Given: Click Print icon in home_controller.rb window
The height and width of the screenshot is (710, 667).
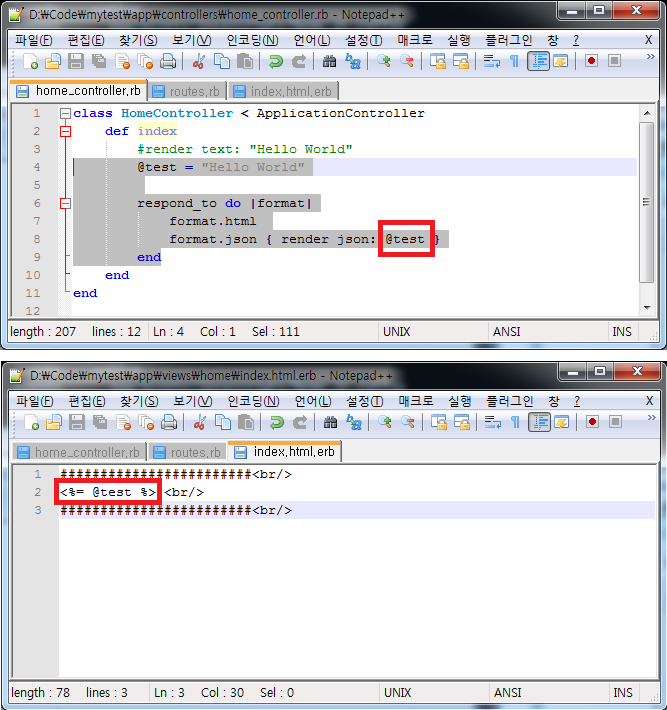Looking at the screenshot, I should coord(168,61).
